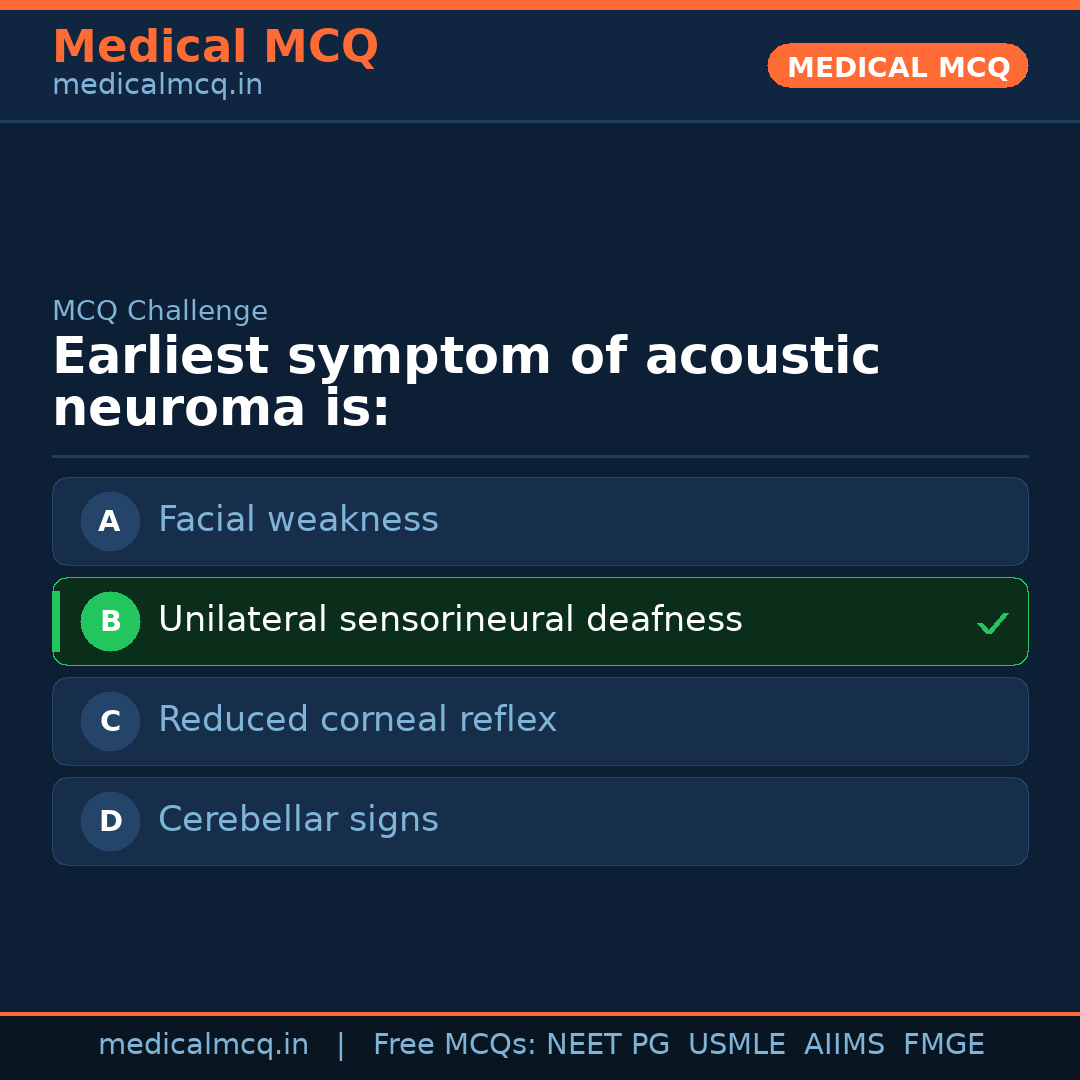Image resolution: width=1080 pixels, height=1080 pixels.
Task: Click the medicalmcq.in link under the logo
Action: pos(156,84)
